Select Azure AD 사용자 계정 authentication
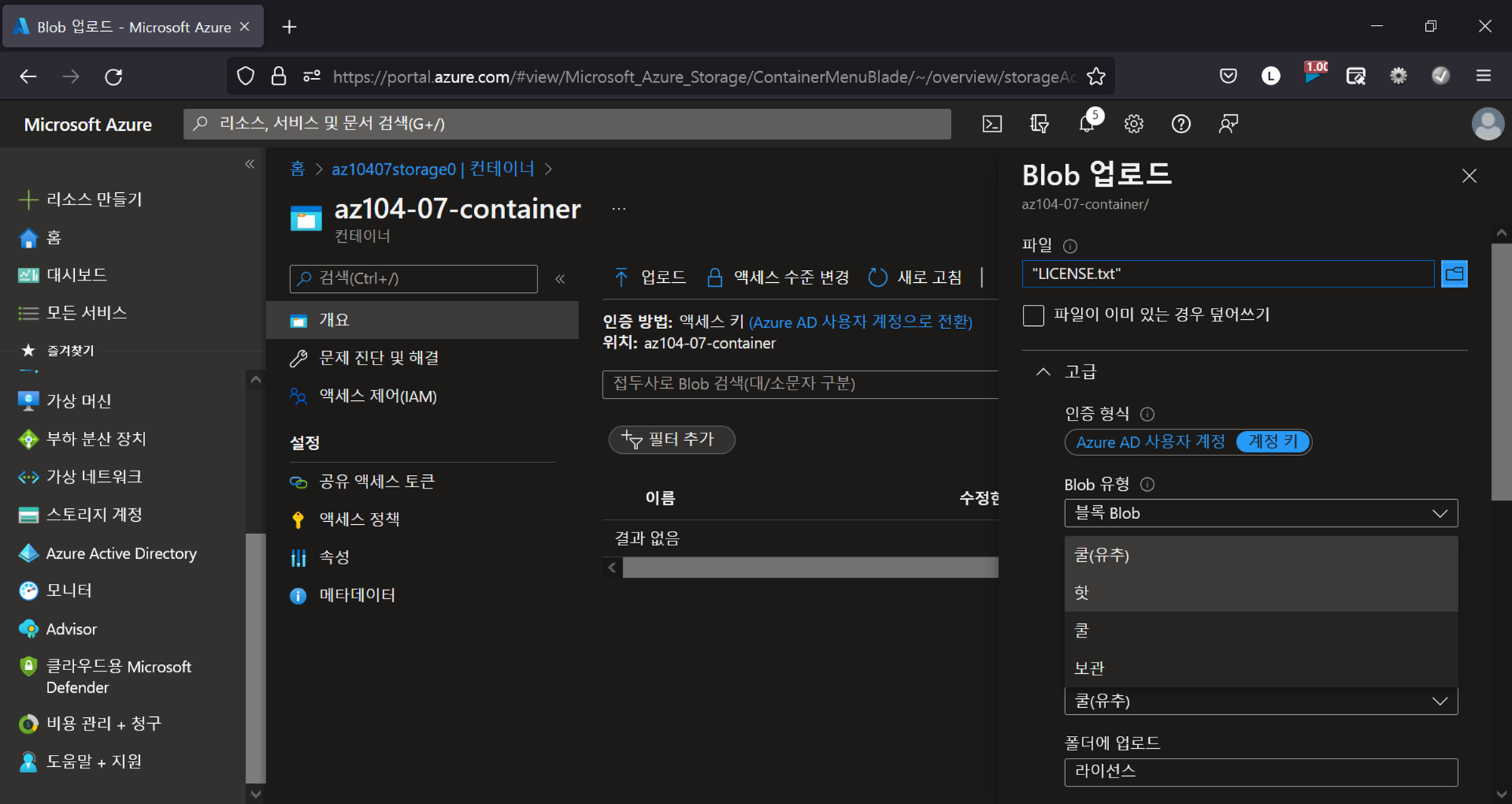The height and width of the screenshot is (804, 1512). [1151, 442]
